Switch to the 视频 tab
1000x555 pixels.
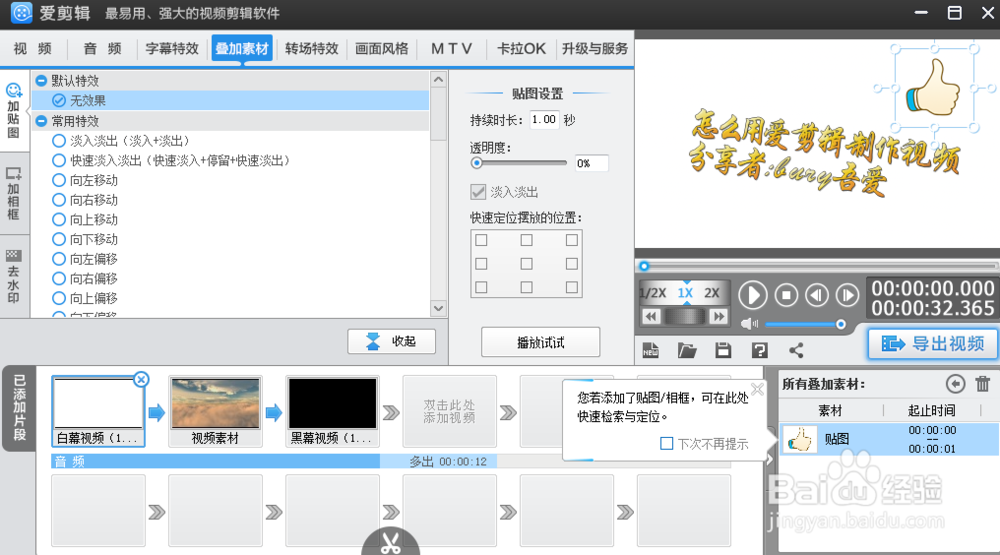(33, 48)
